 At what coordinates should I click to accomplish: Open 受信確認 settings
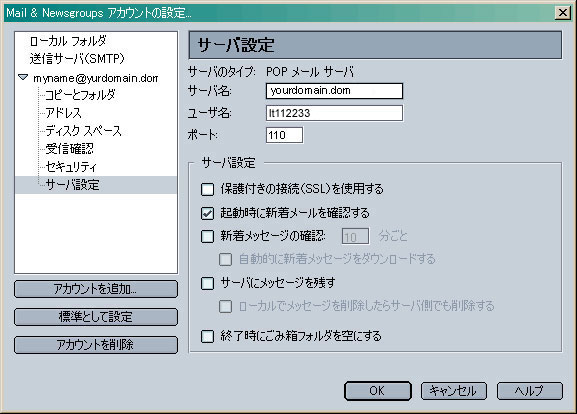pos(69,149)
